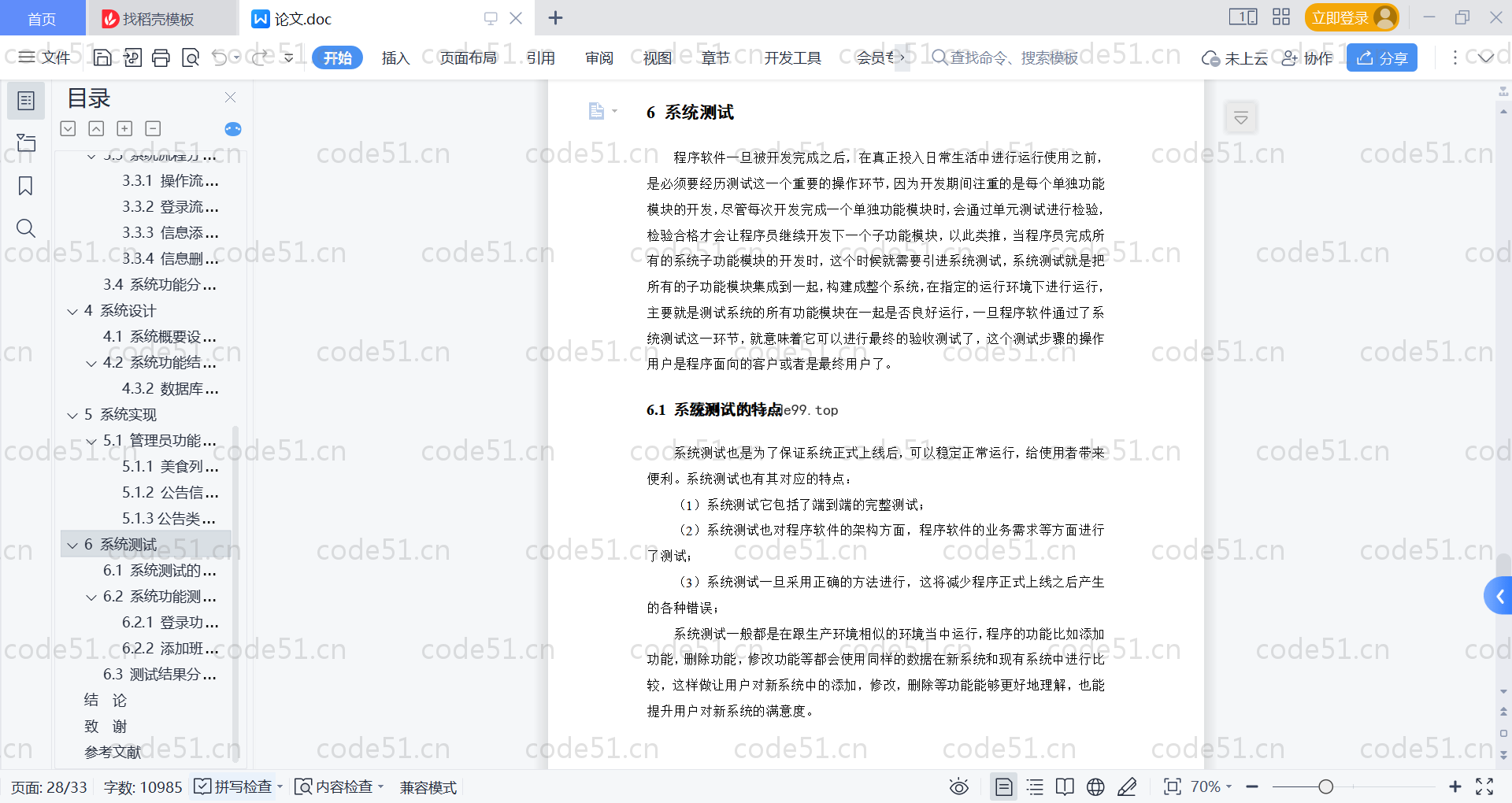Zoom in with the plus button
The image size is (1512, 803).
[1455, 786]
